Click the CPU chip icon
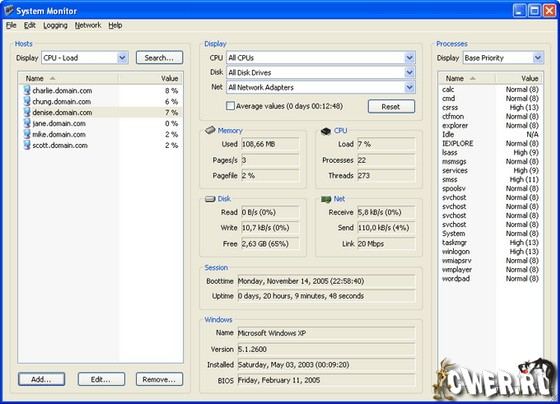Screen dimensions: 560x404 [x=326, y=131]
